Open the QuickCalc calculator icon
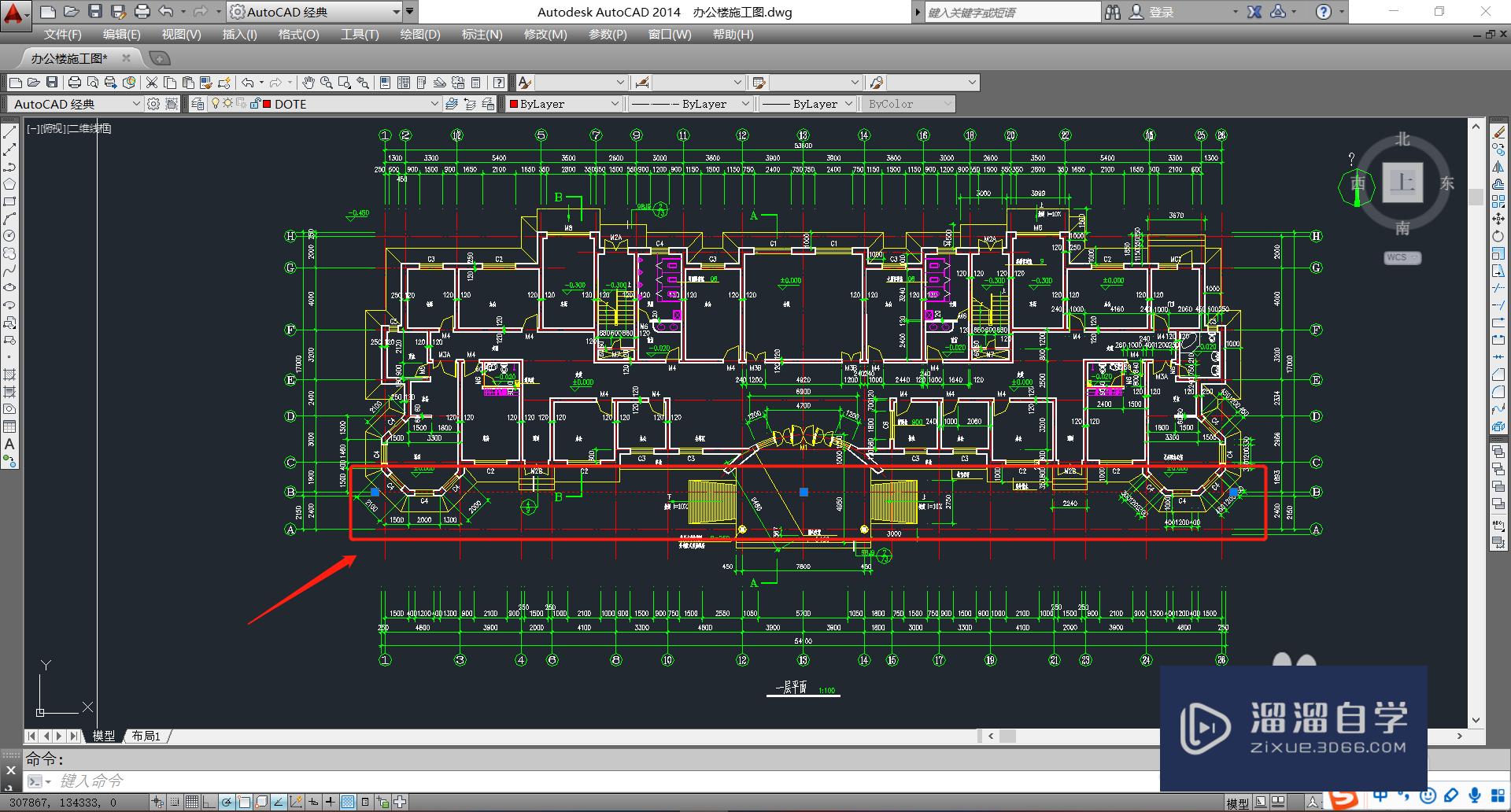 (x=475, y=82)
